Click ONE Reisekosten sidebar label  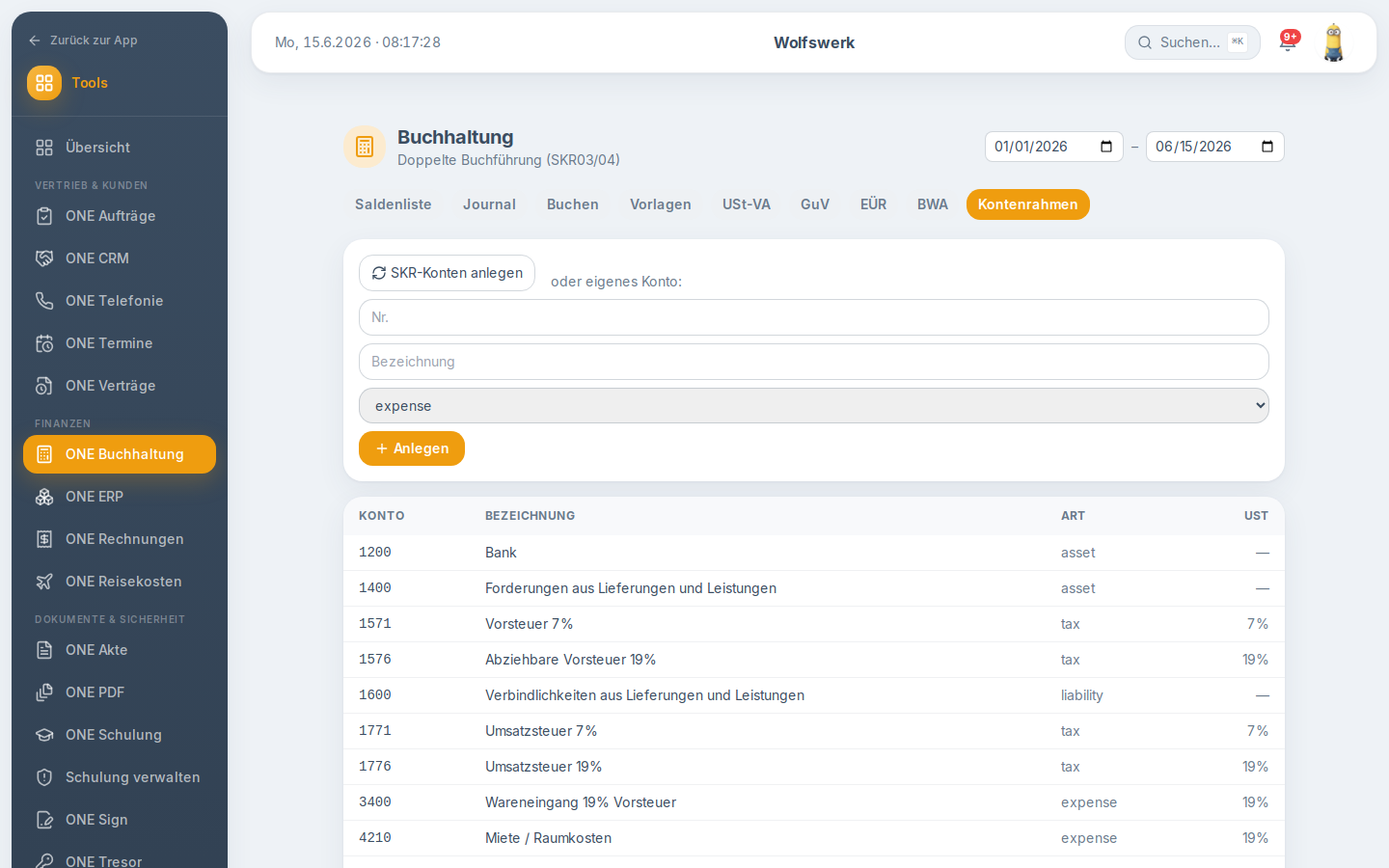click(x=123, y=582)
